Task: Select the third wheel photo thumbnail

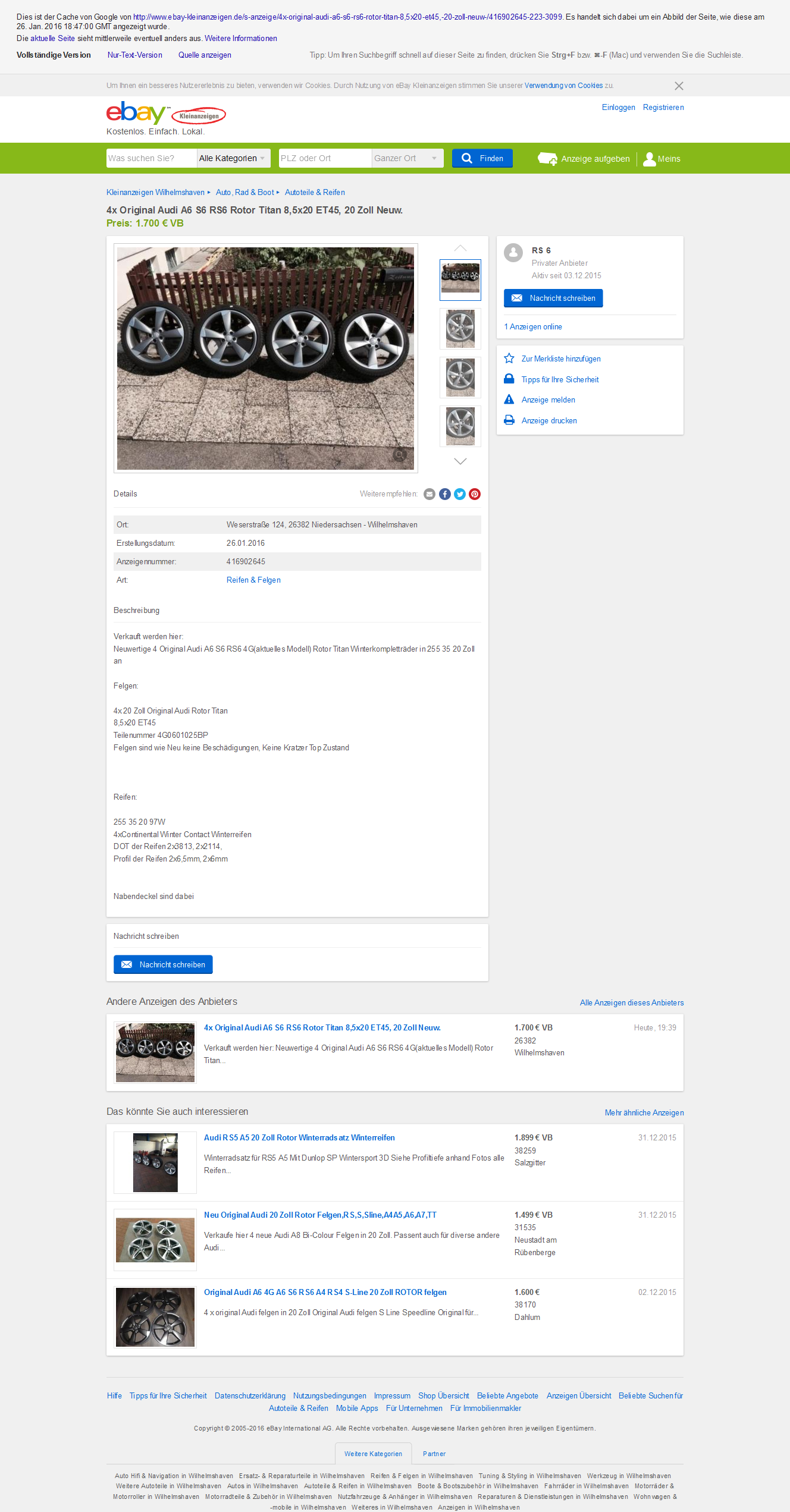Action: click(460, 377)
